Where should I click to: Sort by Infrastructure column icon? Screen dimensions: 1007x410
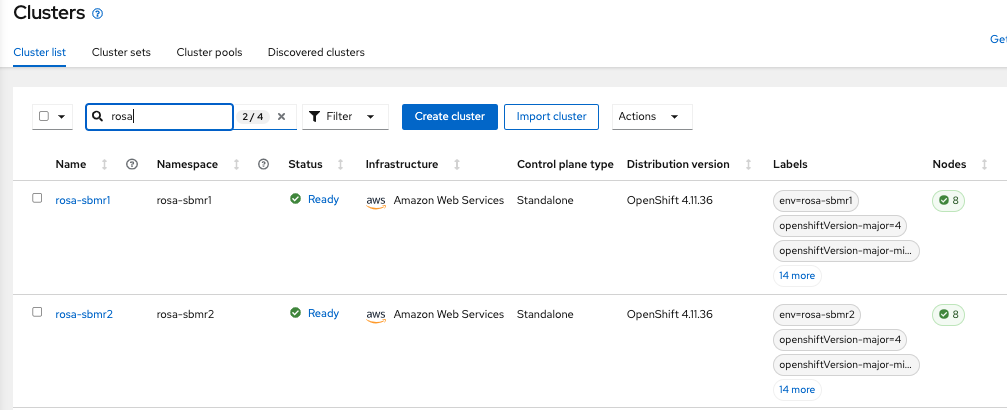click(457, 164)
